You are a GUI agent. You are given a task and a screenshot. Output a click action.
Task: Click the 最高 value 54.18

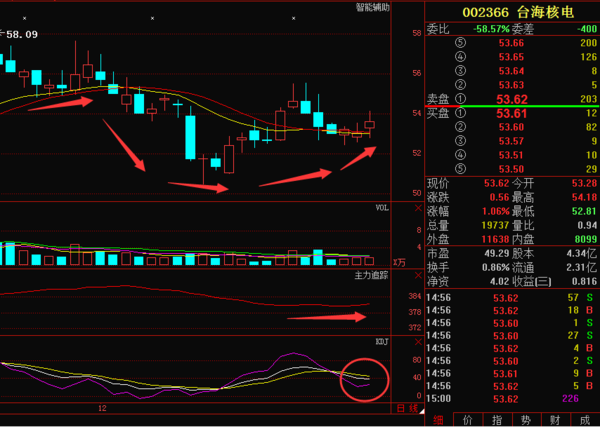584,197
